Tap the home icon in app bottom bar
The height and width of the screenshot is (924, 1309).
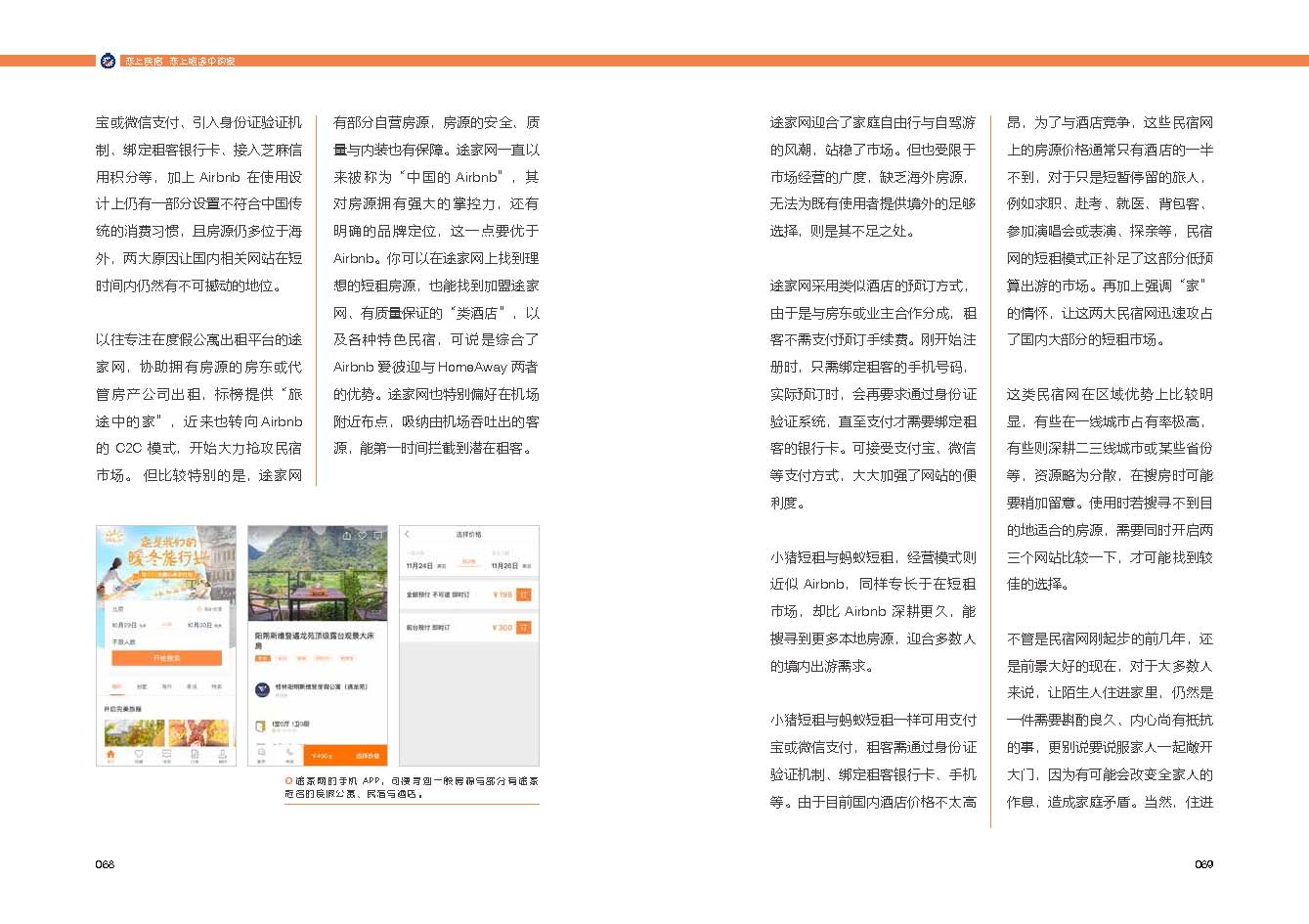[x=110, y=755]
